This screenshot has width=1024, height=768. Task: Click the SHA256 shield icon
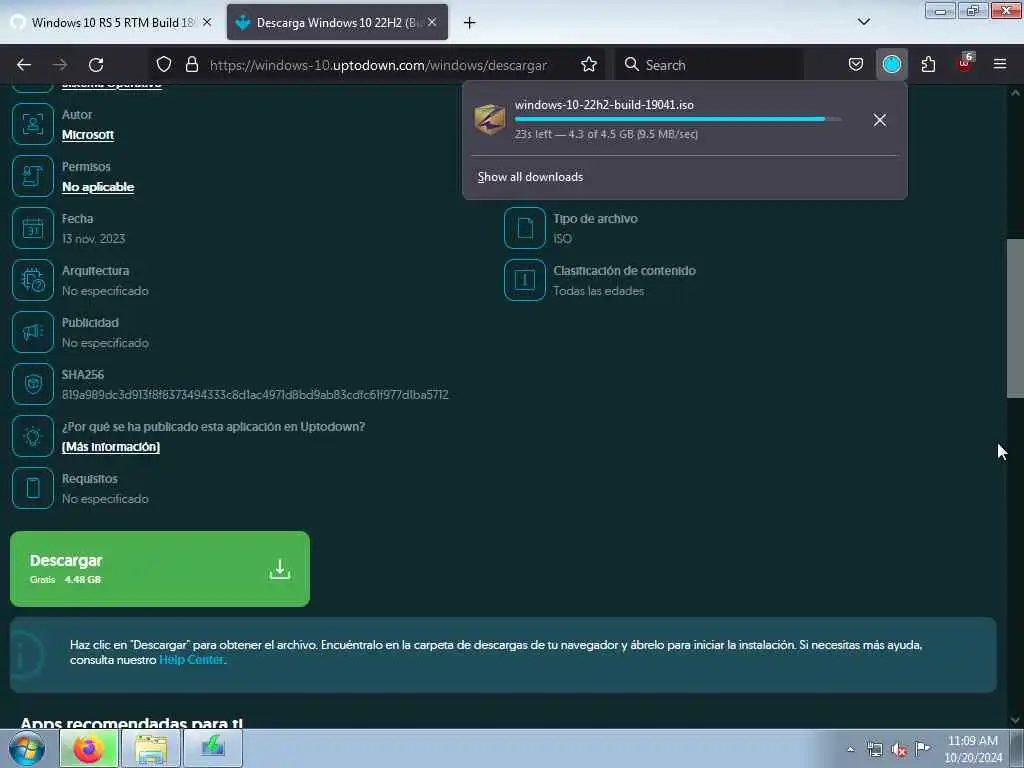tap(33, 384)
